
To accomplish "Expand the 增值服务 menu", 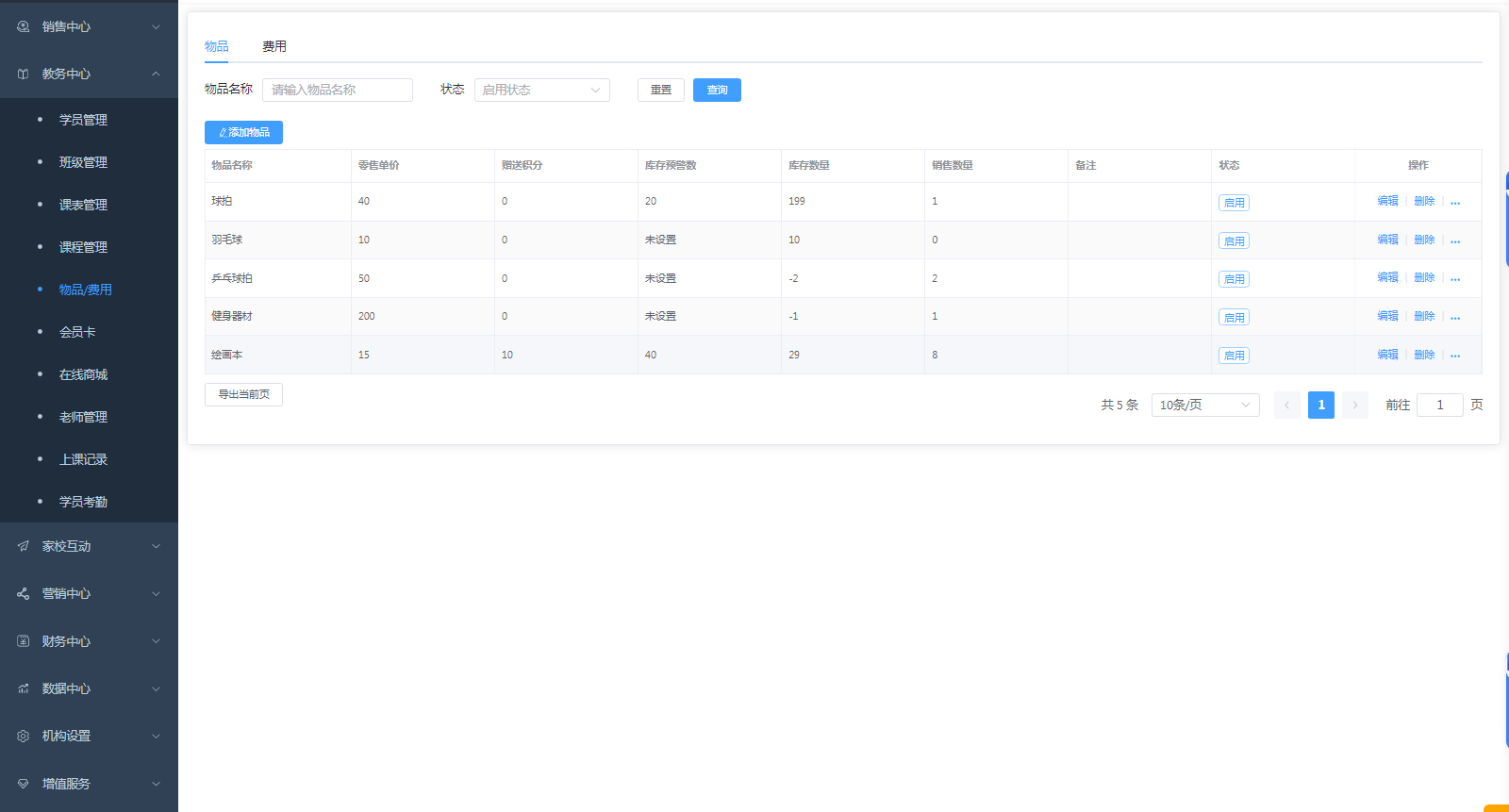I will (157, 784).
